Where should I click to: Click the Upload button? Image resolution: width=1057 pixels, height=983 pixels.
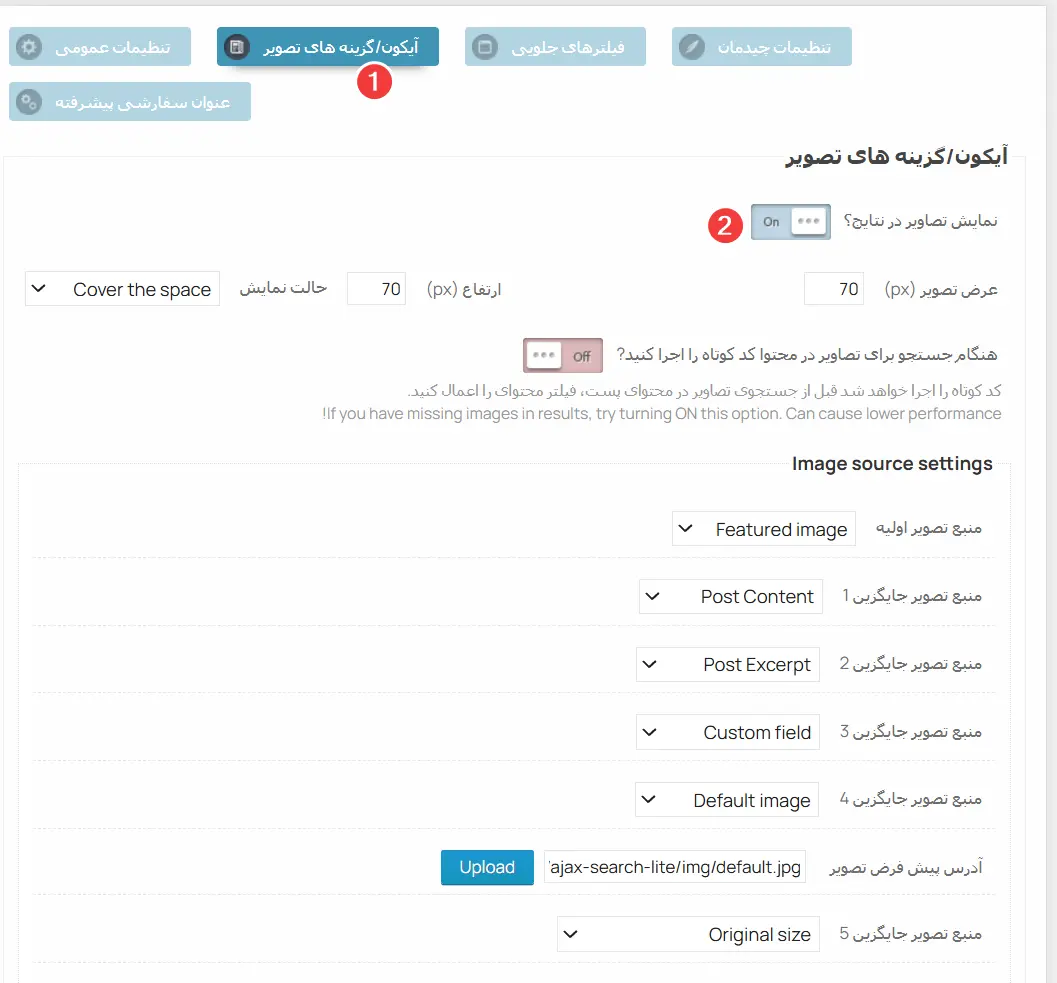[x=487, y=867]
